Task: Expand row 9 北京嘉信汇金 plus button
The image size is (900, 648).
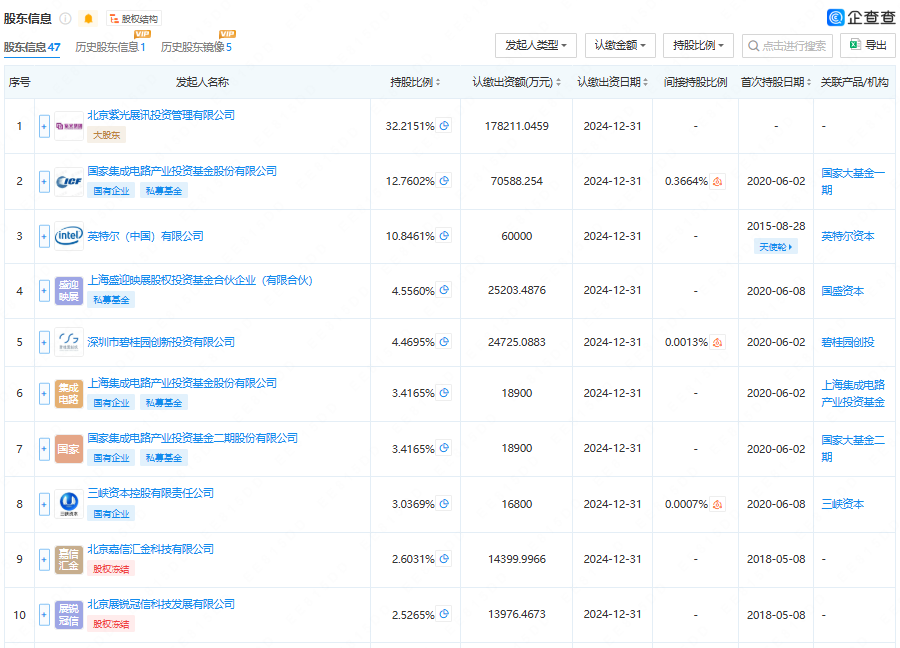Action: coord(44,560)
